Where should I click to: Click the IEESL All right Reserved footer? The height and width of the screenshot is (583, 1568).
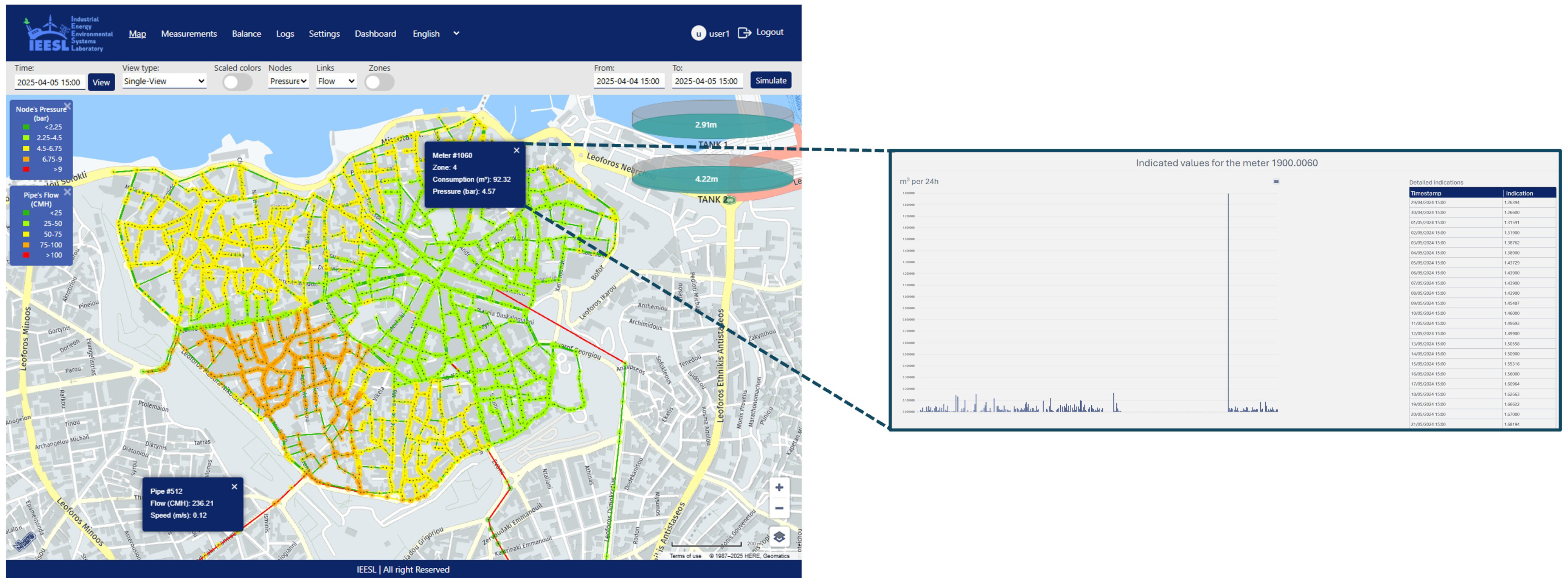click(x=403, y=570)
